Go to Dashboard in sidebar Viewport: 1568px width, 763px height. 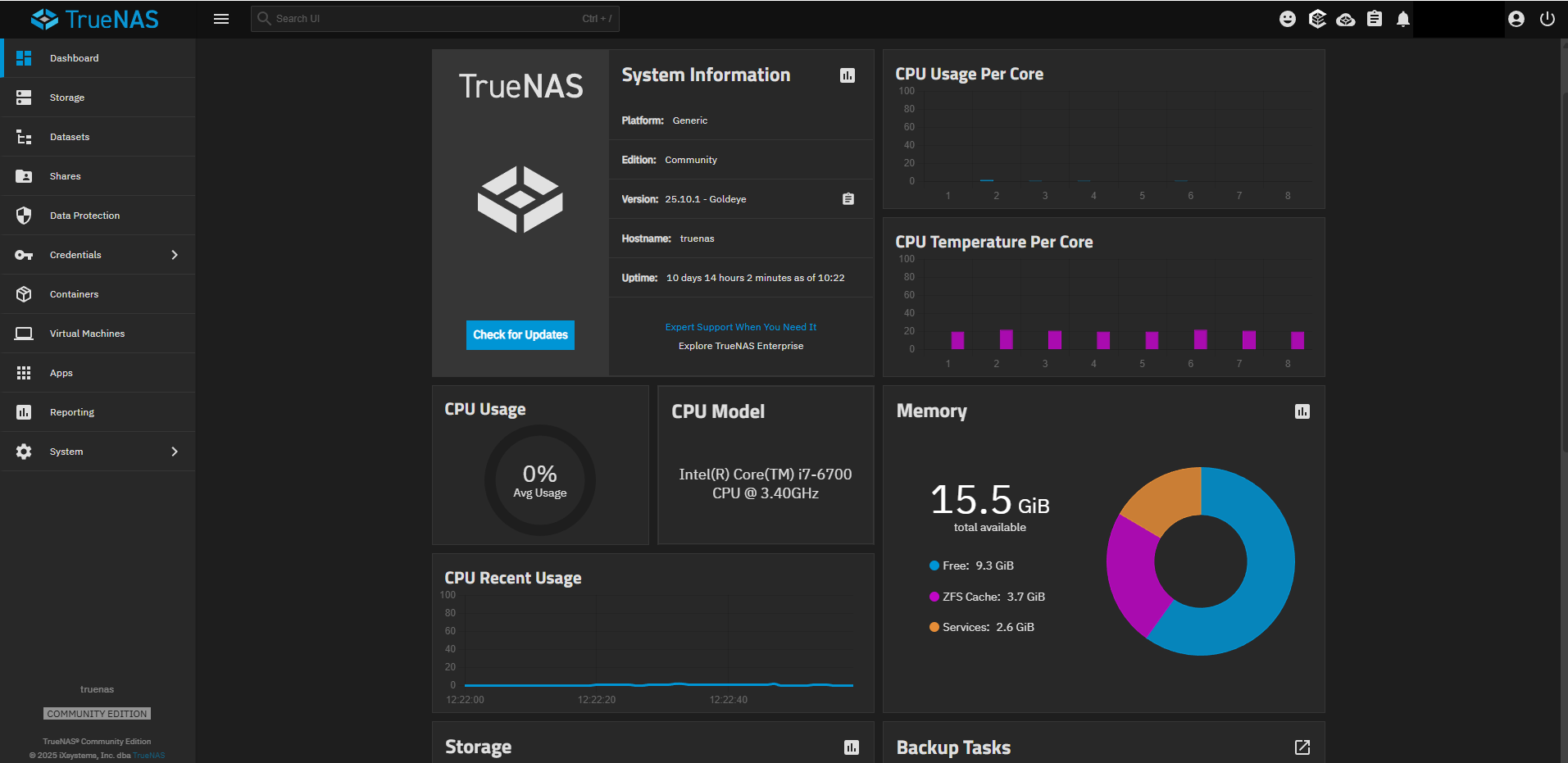tap(98, 58)
